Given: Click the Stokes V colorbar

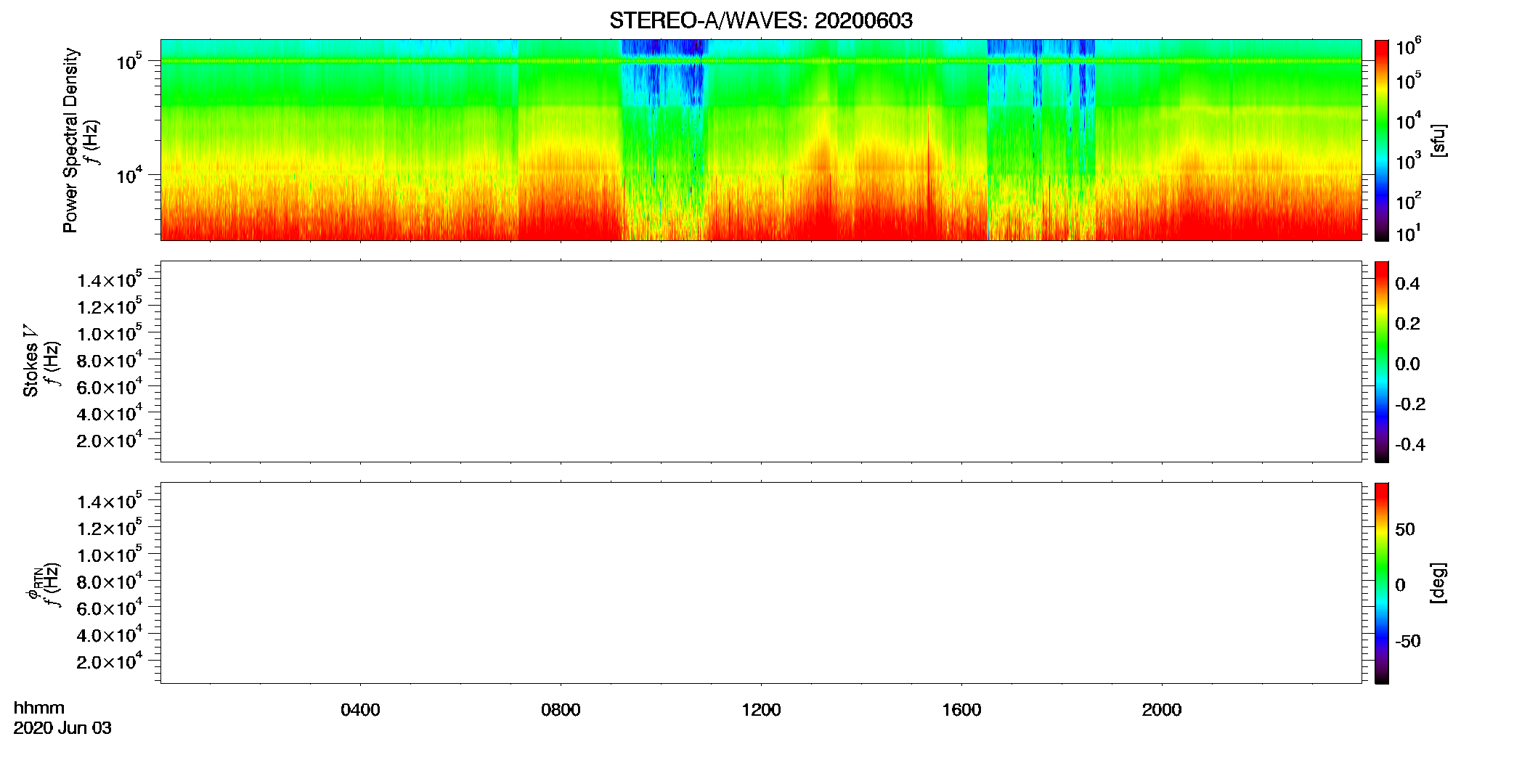Looking at the screenshot, I should tap(1382, 362).
